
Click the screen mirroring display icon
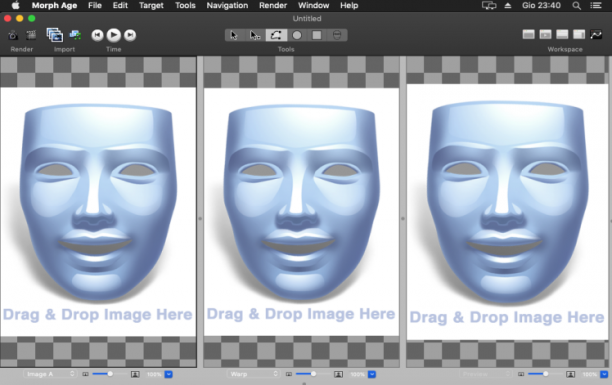pos(489,5)
